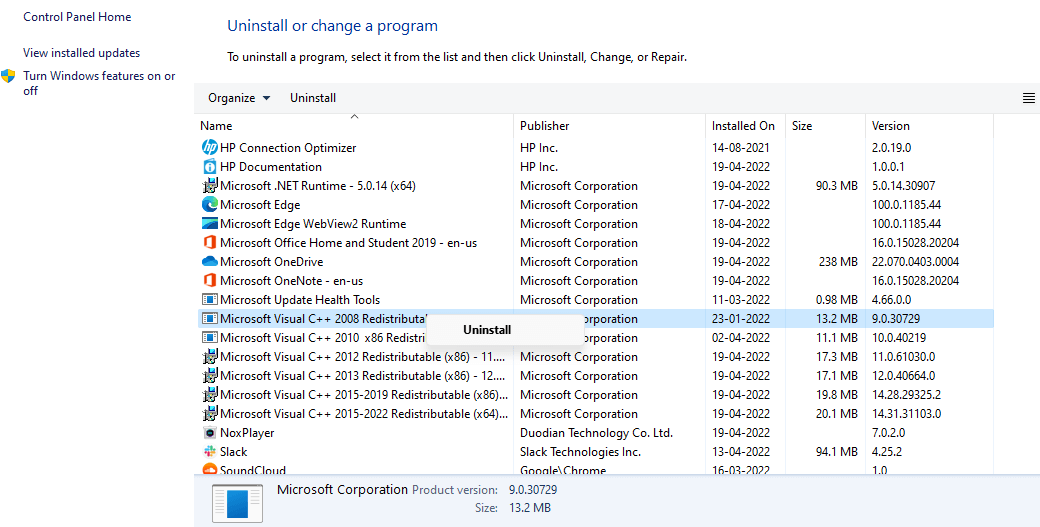Open the view options button at right
This screenshot has width=1040, height=527.
pos(1028,98)
